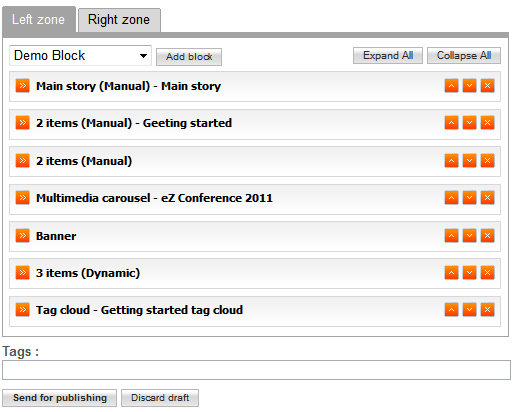Remove the Main story block

click(487, 86)
